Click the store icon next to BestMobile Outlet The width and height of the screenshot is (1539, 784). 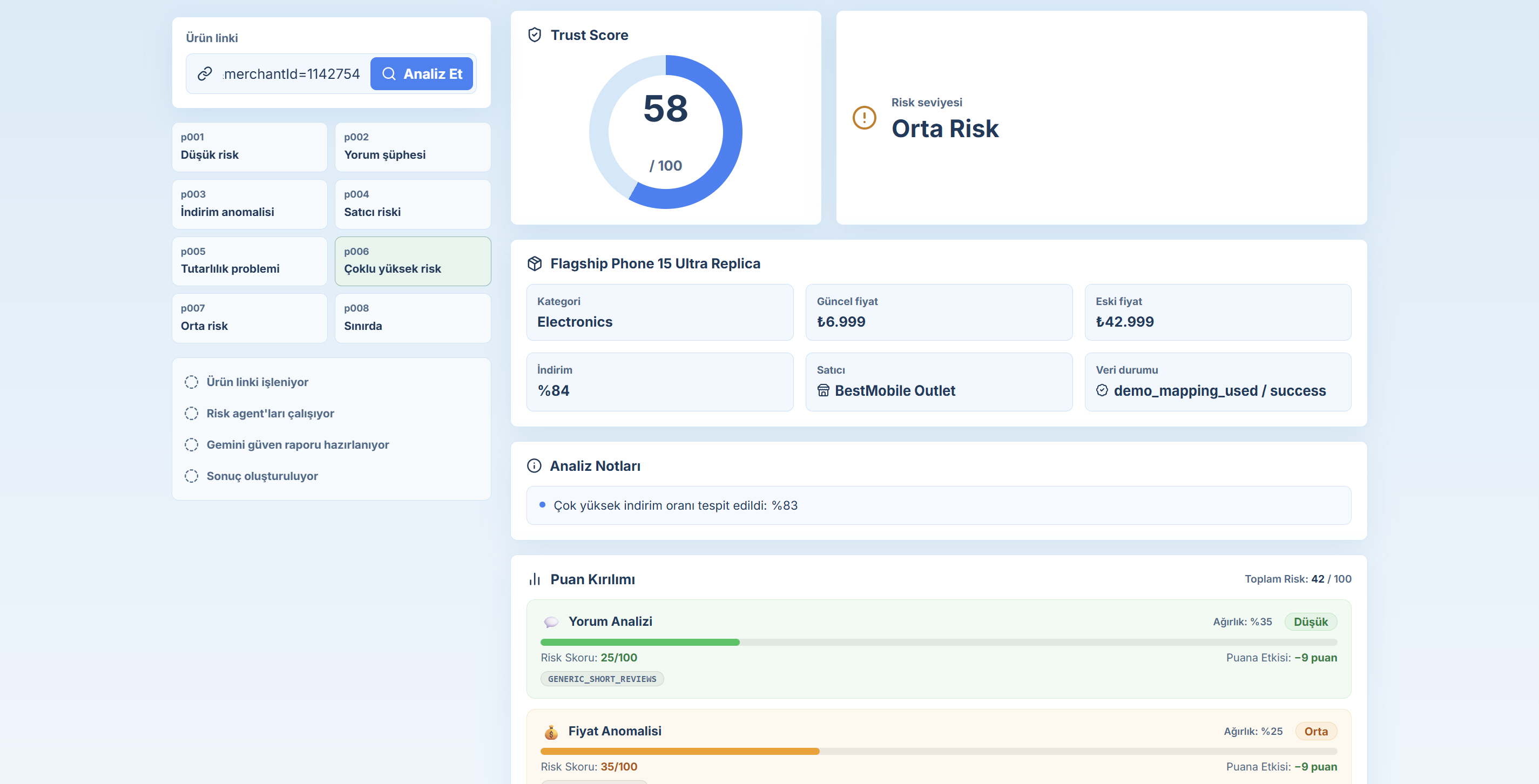tap(823, 390)
